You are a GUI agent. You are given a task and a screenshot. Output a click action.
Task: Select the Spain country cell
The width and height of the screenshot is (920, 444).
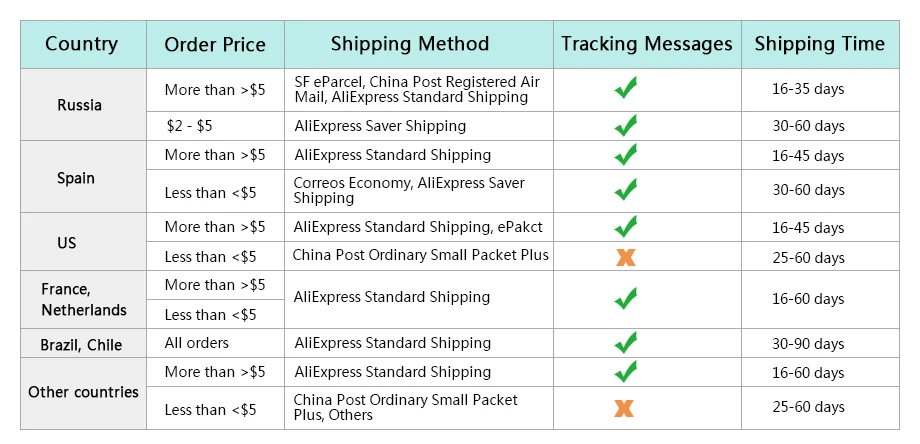(83, 177)
